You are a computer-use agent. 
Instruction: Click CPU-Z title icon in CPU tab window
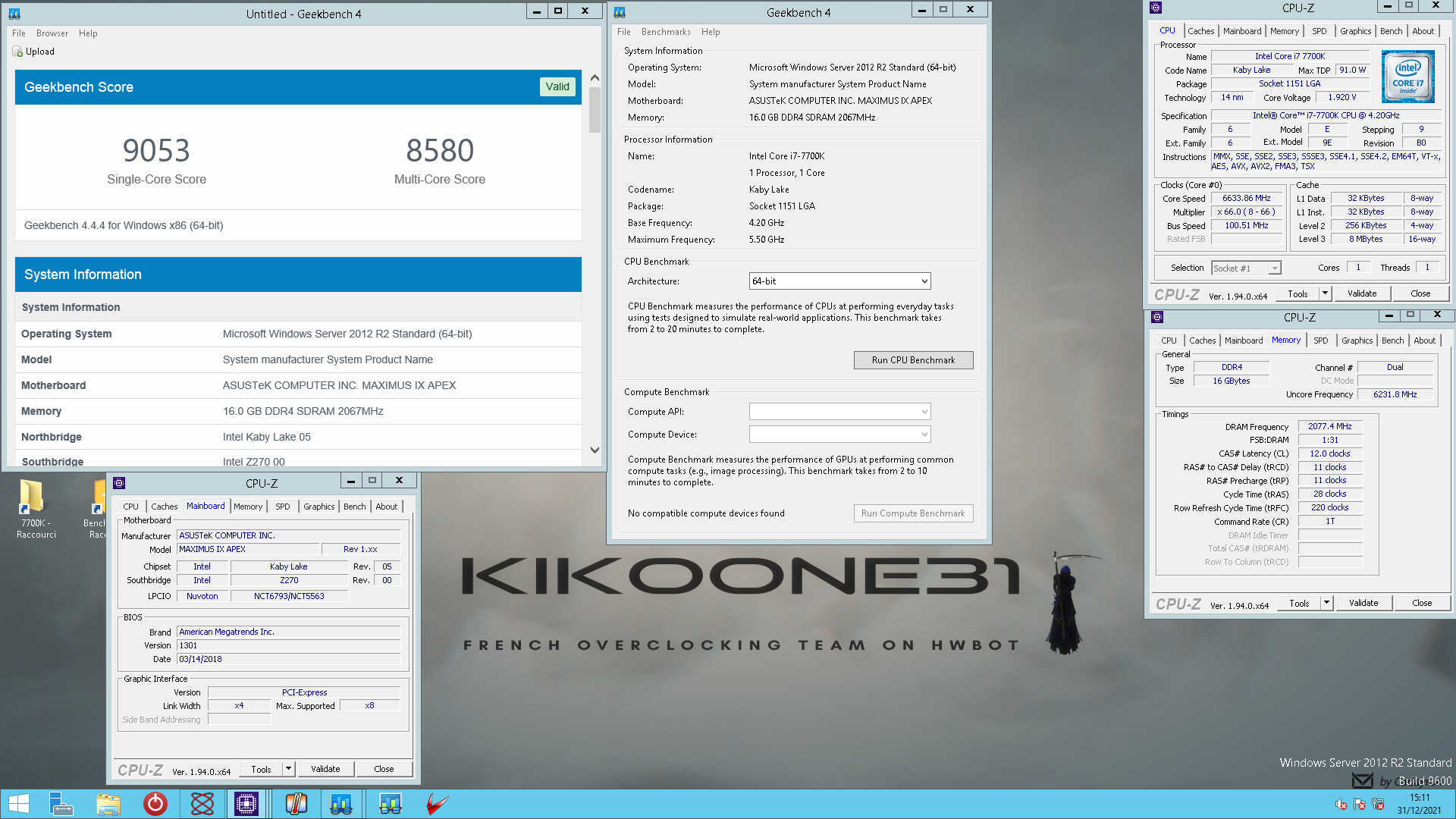[x=1156, y=8]
